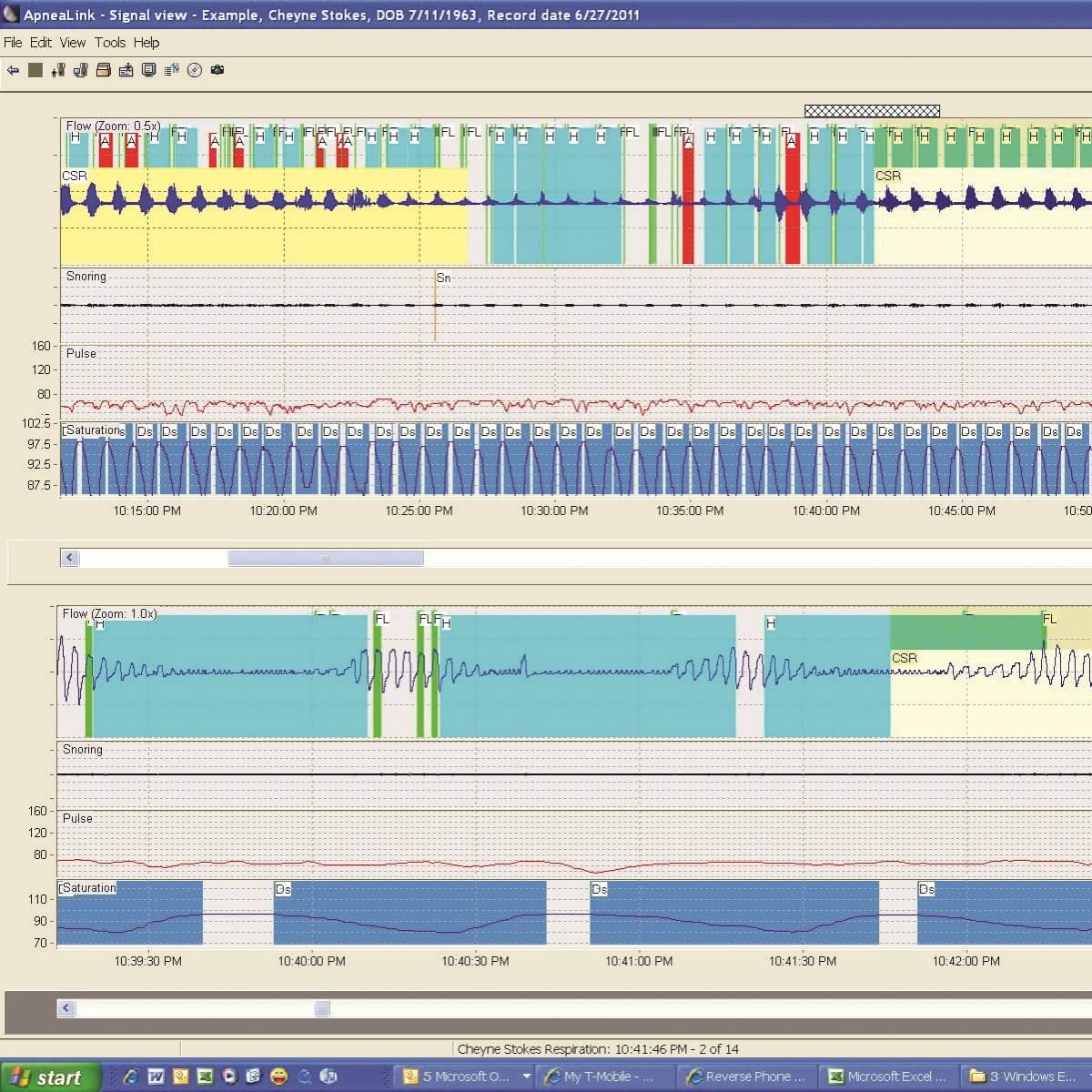Open the file drawer archive icon
The height and width of the screenshot is (1092, 1092).
[103, 70]
